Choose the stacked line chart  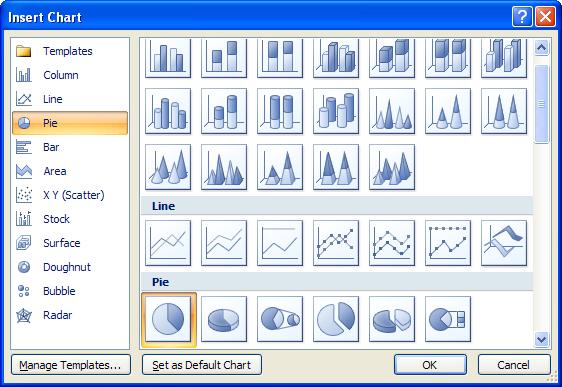tap(224, 243)
